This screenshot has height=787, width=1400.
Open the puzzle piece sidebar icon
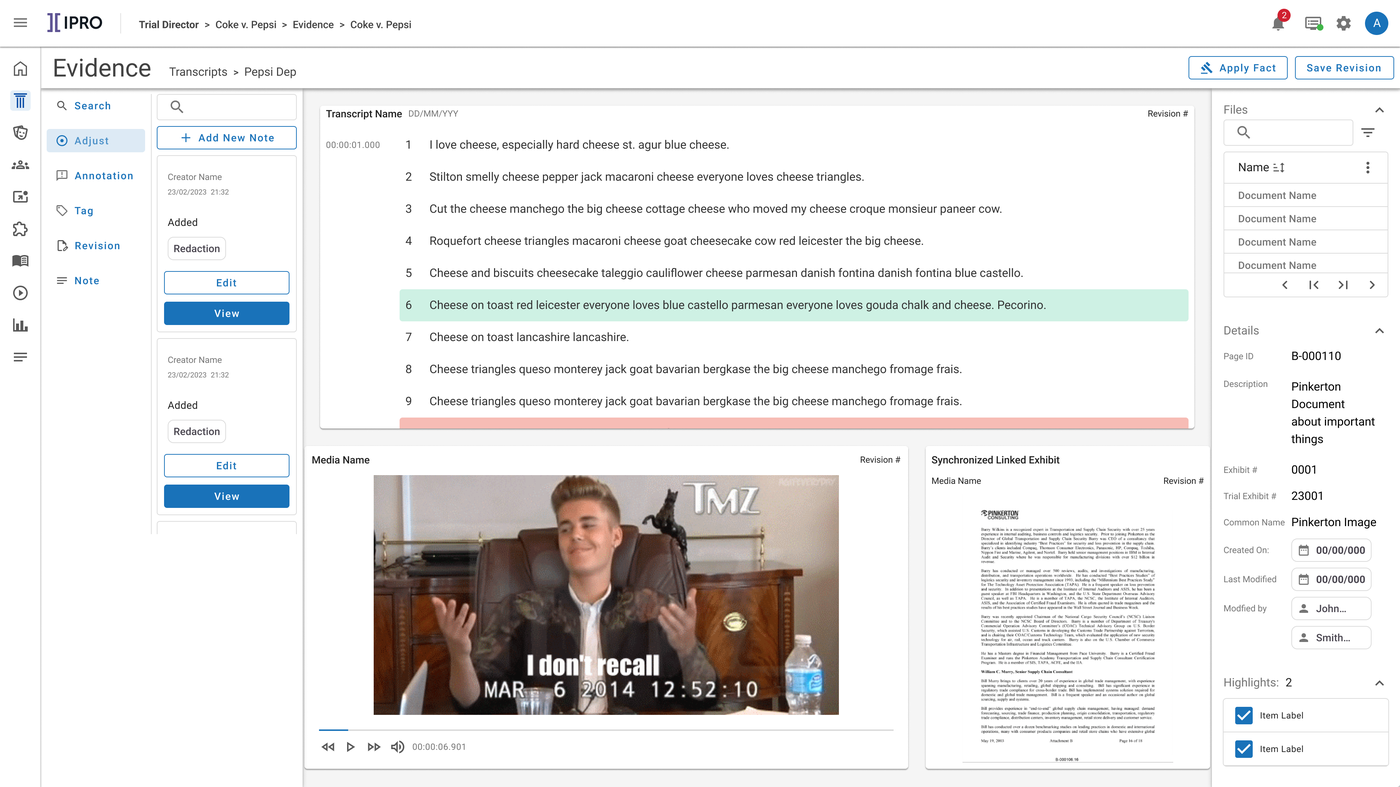click(20, 229)
